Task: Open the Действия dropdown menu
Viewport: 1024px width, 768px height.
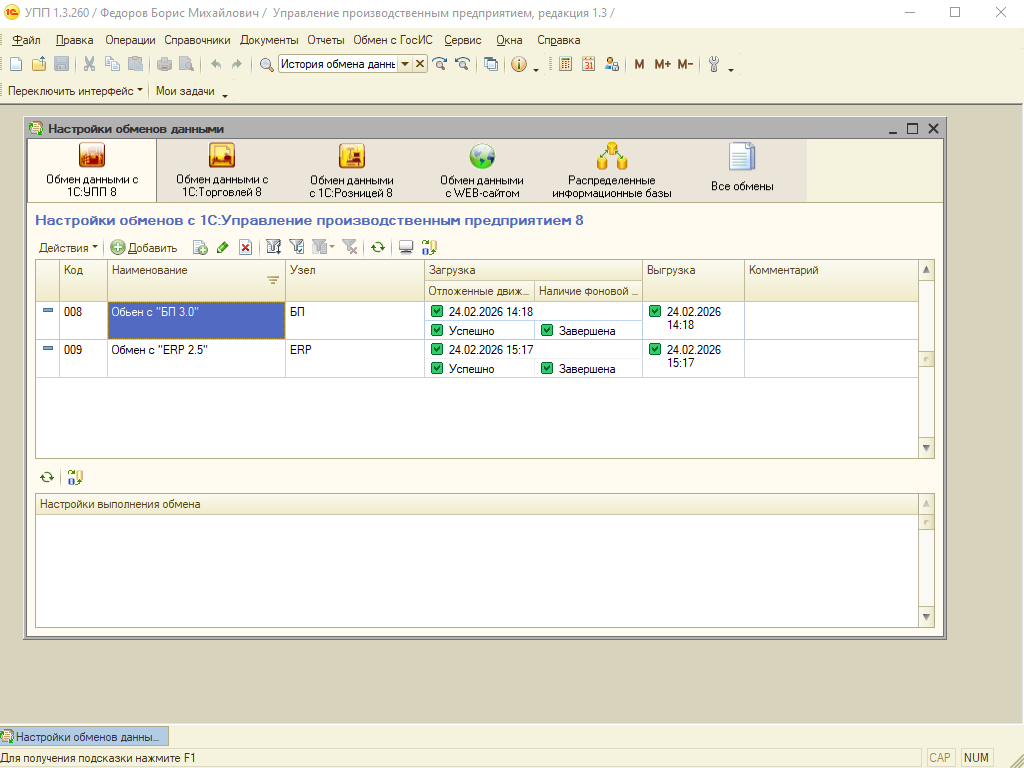Action: coord(68,248)
